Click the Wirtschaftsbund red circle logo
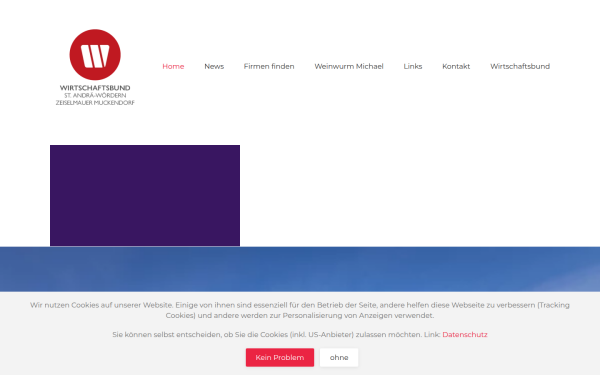This screenshot has height=375, width=600. (x=95, y=55)
